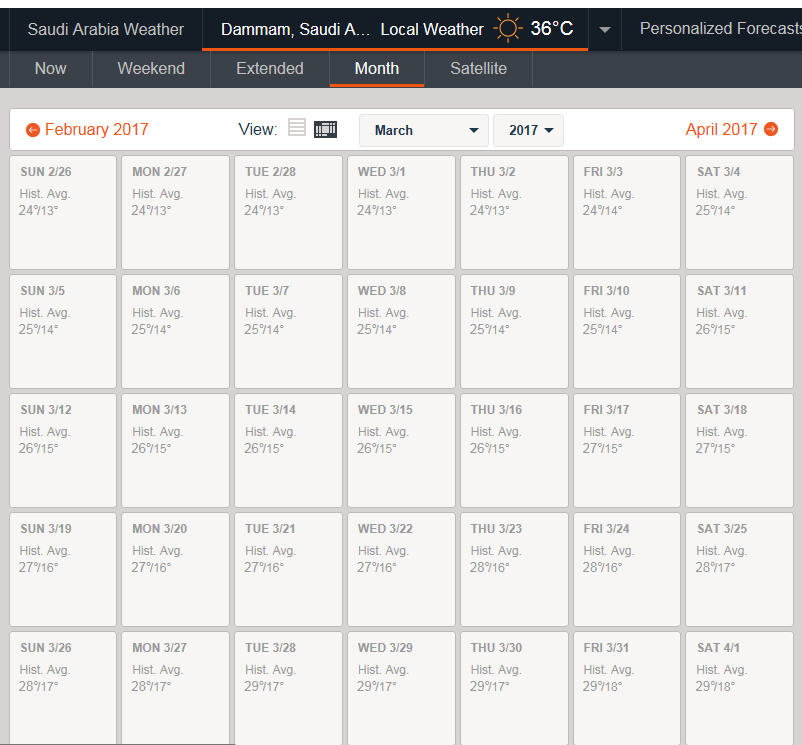Go to Saudi Arabia Weather

click(x=105, y=29)
